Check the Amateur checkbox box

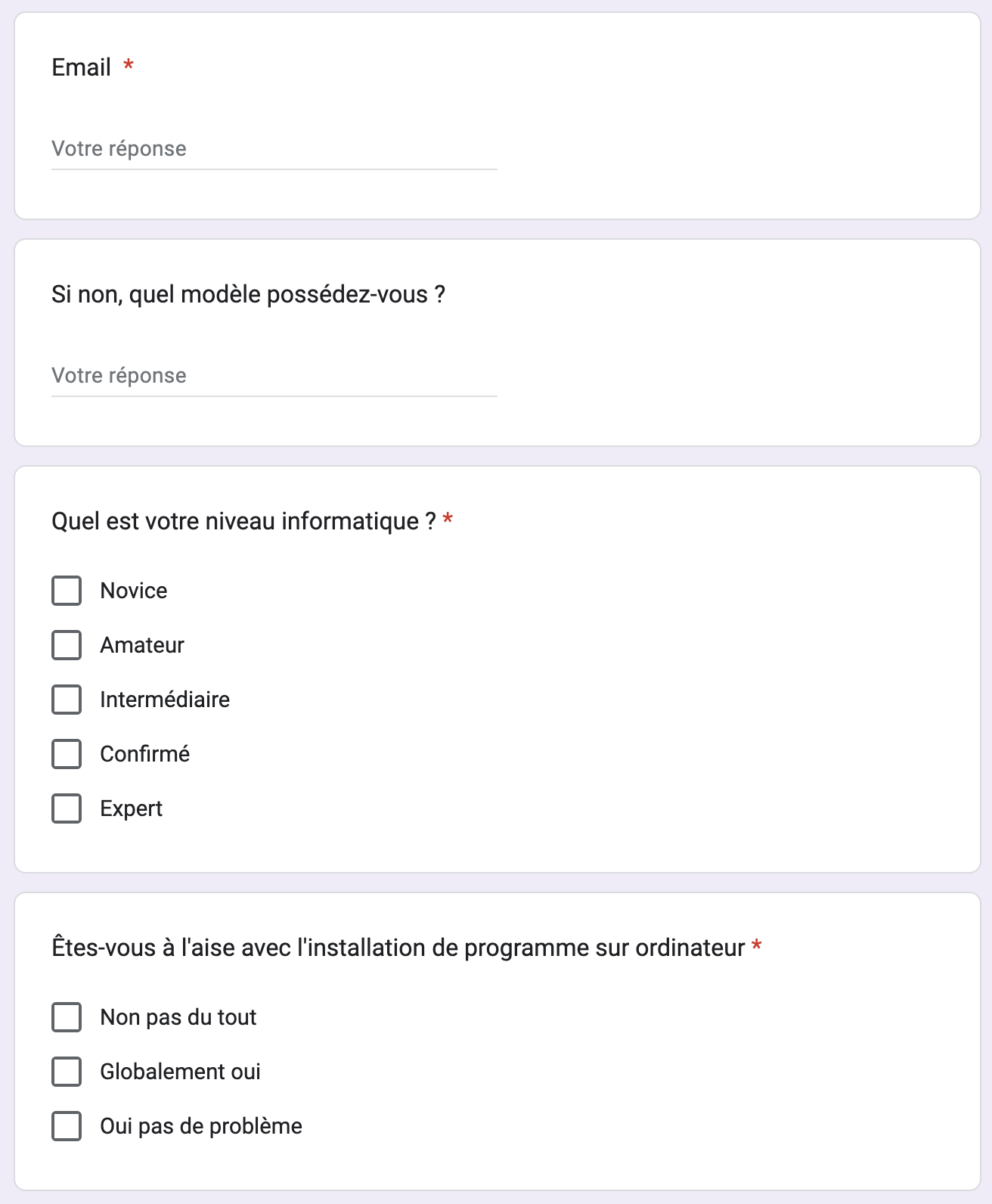tap(67, 645)
